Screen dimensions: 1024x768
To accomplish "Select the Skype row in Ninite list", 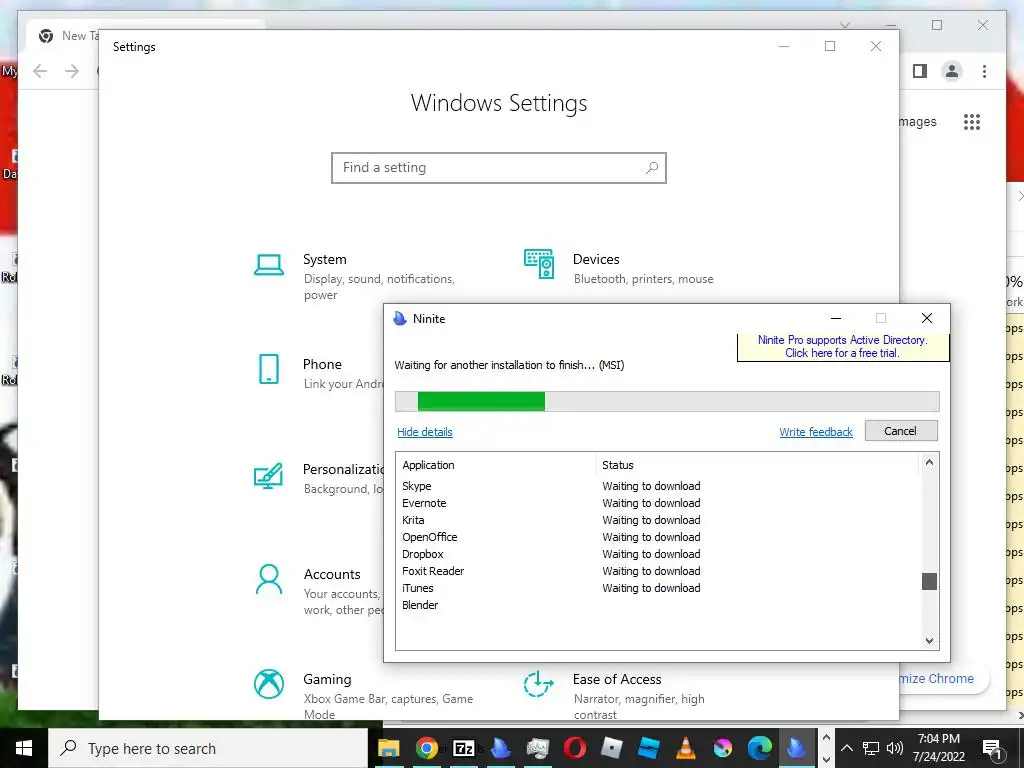I will (x=658, y=486).
